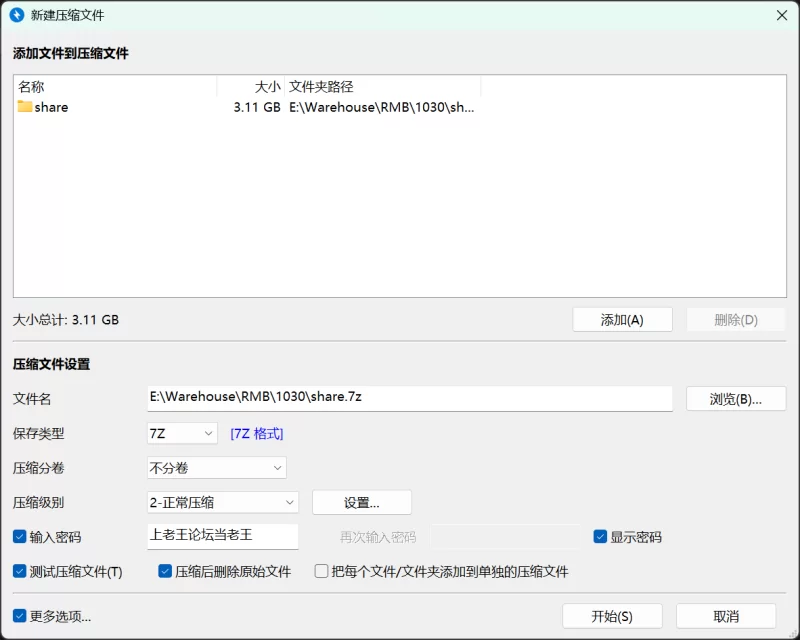
Task: Click inside the password field showing 上老王论坛当老王
Action: click(220, 537)
